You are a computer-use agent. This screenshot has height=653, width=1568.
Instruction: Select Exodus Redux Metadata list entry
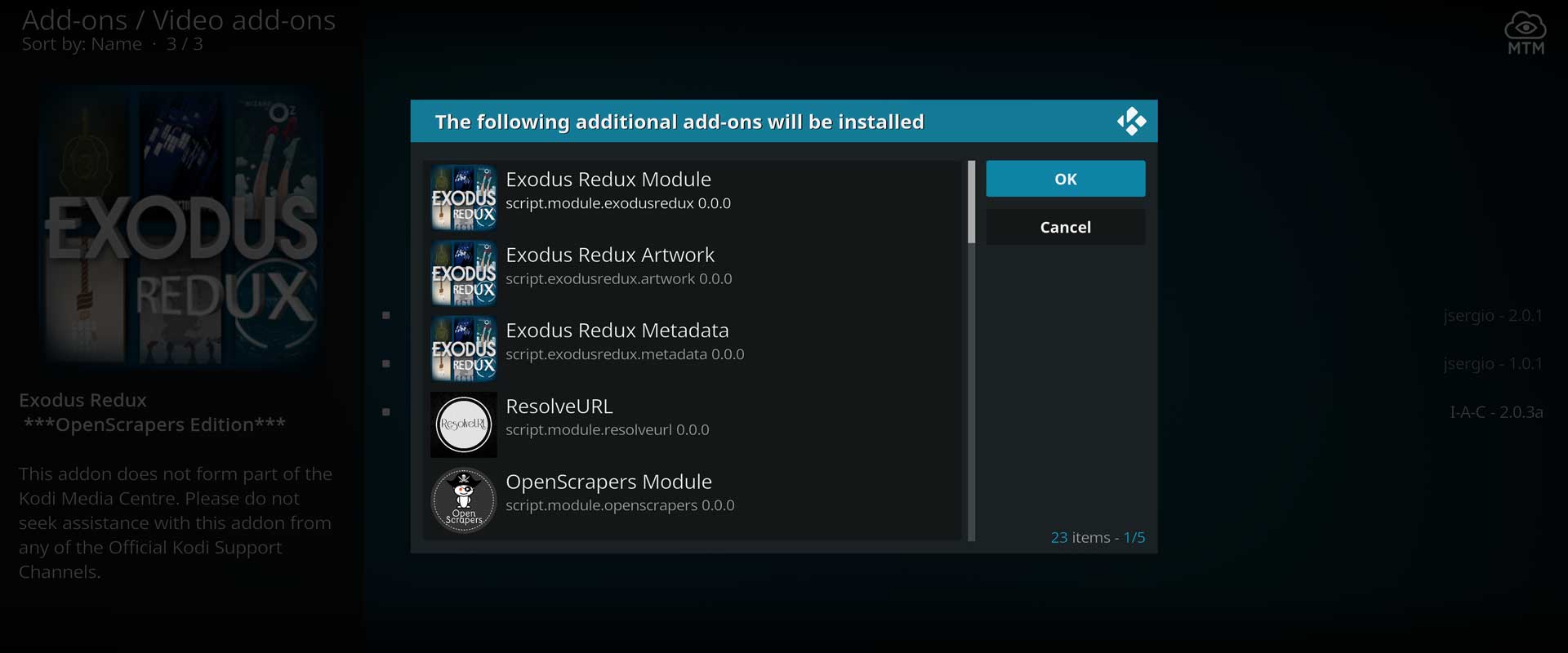tap(694, 349)
